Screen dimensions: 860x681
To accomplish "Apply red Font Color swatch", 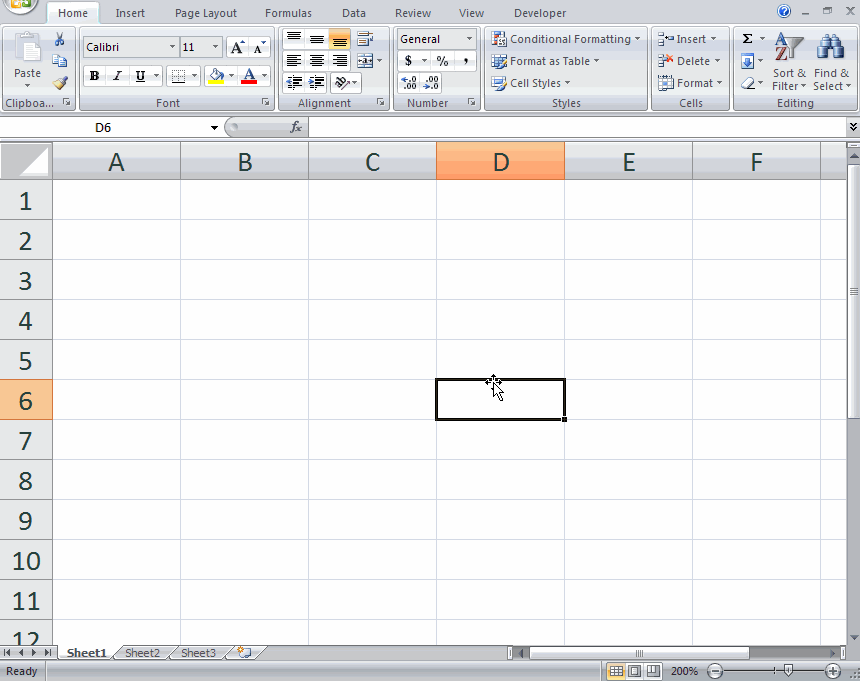I will (x=249, y=76).
